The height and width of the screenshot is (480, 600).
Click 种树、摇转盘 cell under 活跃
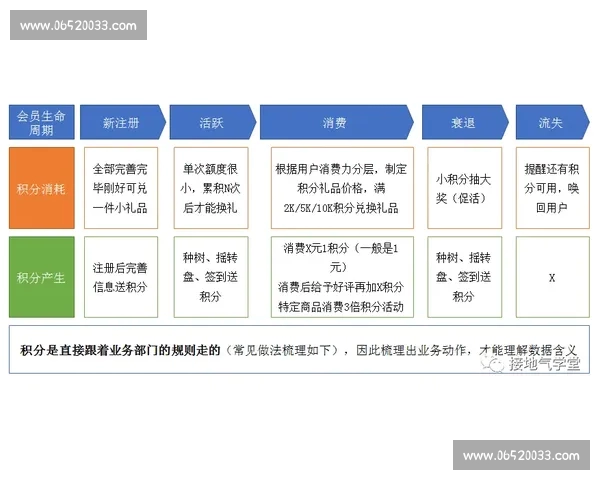point(211,277)
